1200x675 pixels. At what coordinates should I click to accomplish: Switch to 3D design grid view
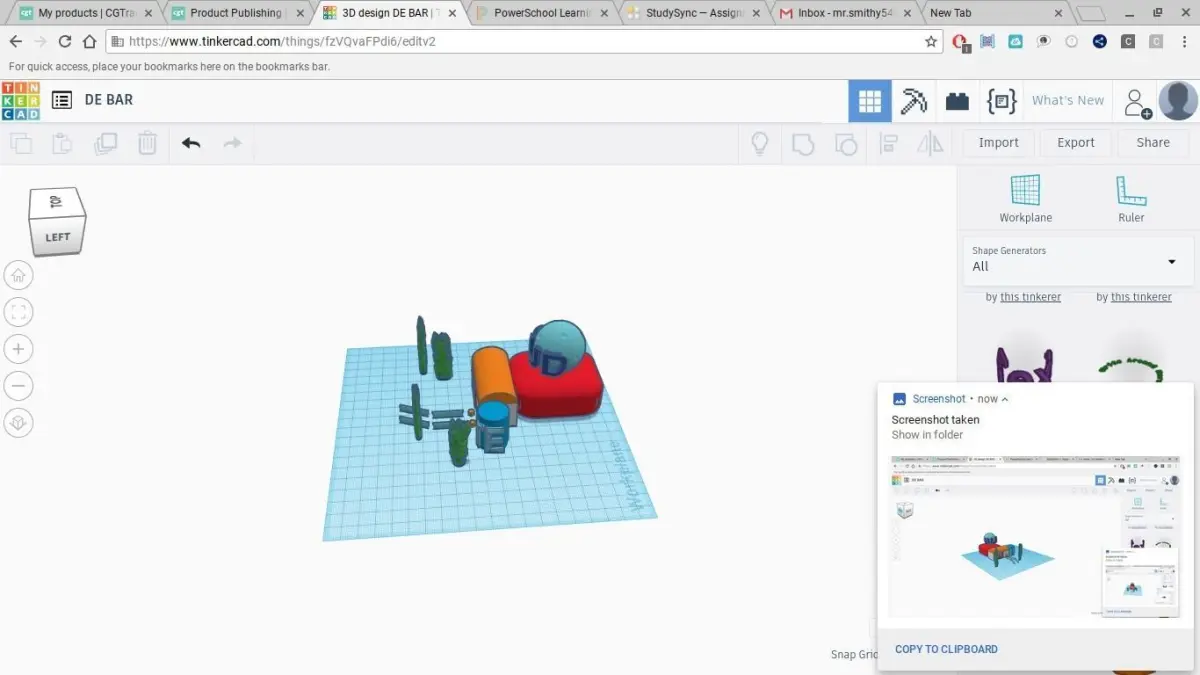point(870,101)
